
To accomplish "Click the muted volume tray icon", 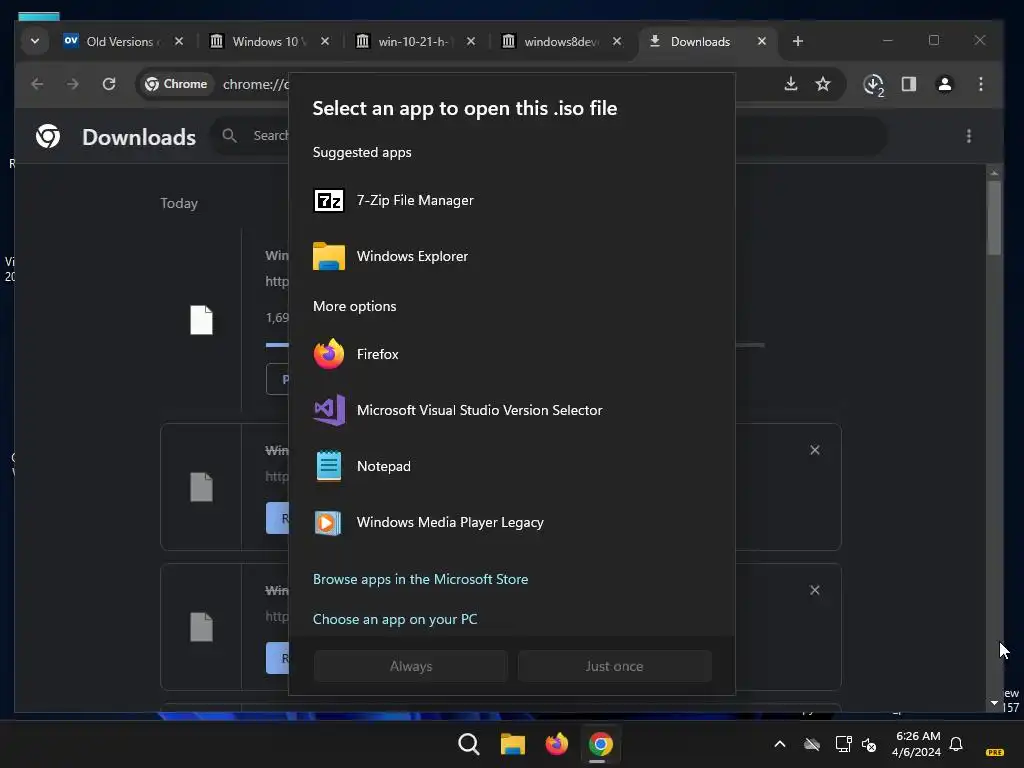I will (869, 744).
